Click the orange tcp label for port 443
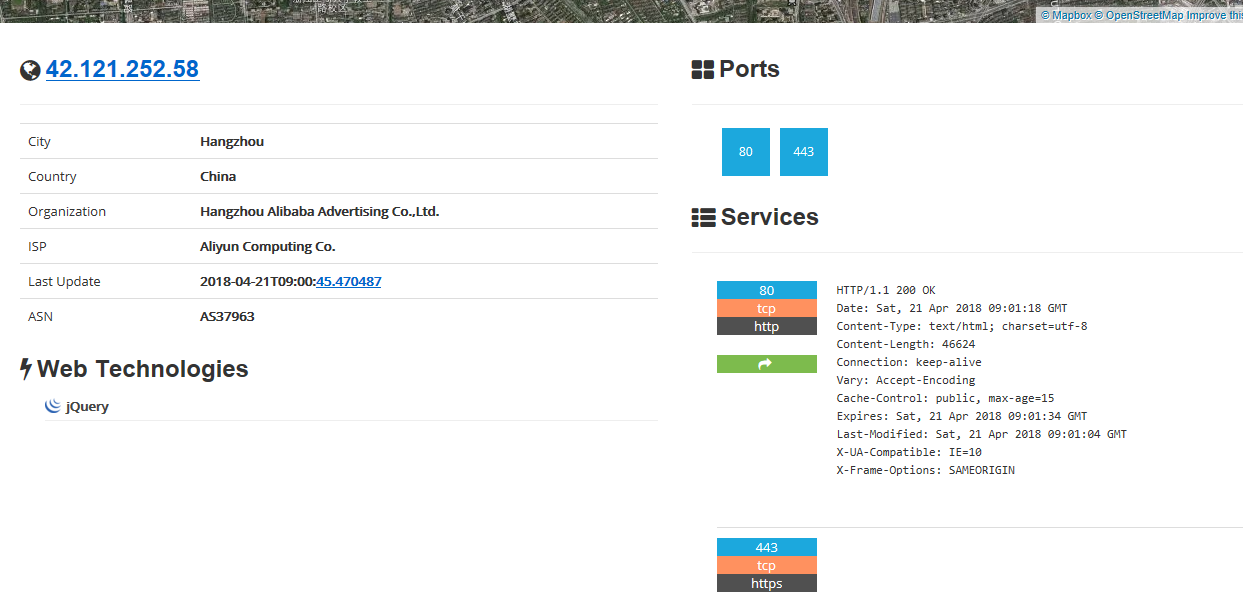Image resolution: width=1243 pixels, height=604 pixels. 767,565
